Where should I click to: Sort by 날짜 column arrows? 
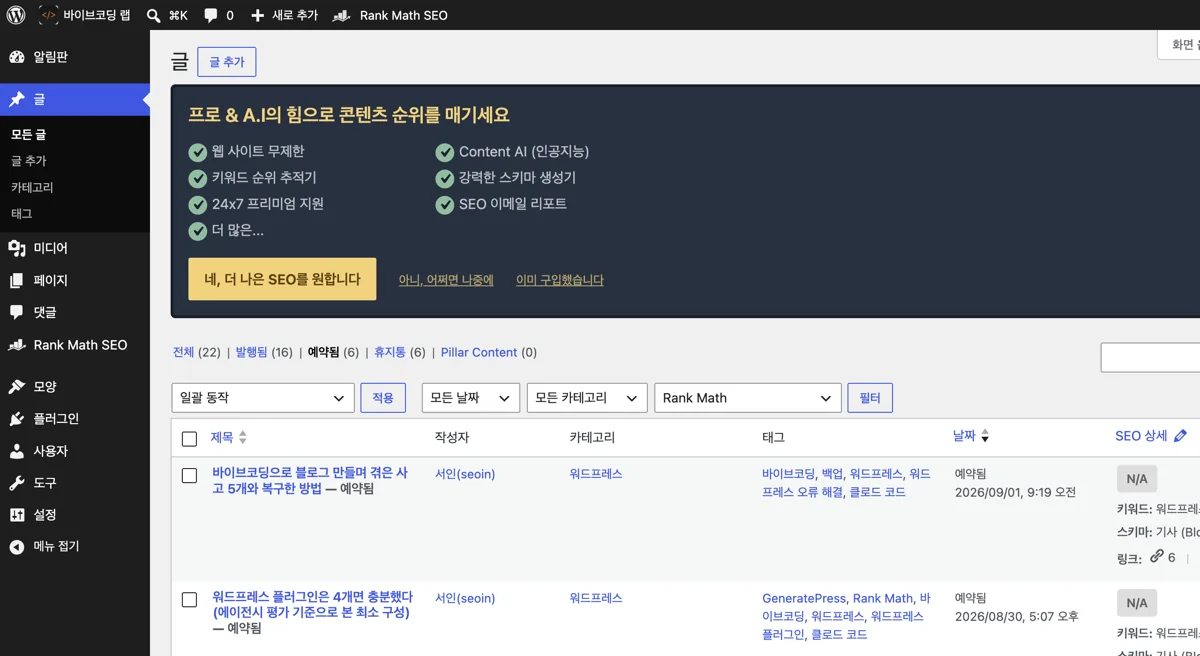(x=985, y=436)
